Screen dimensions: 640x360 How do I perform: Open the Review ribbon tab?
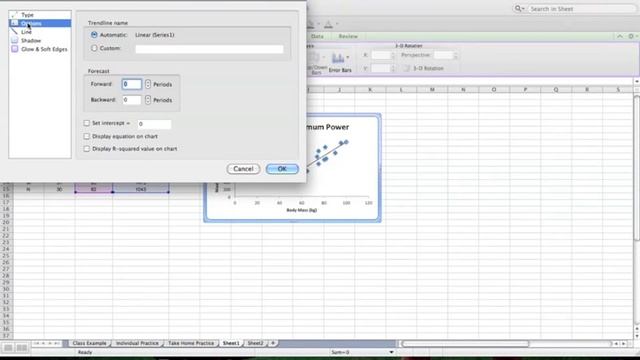[348, 36]
